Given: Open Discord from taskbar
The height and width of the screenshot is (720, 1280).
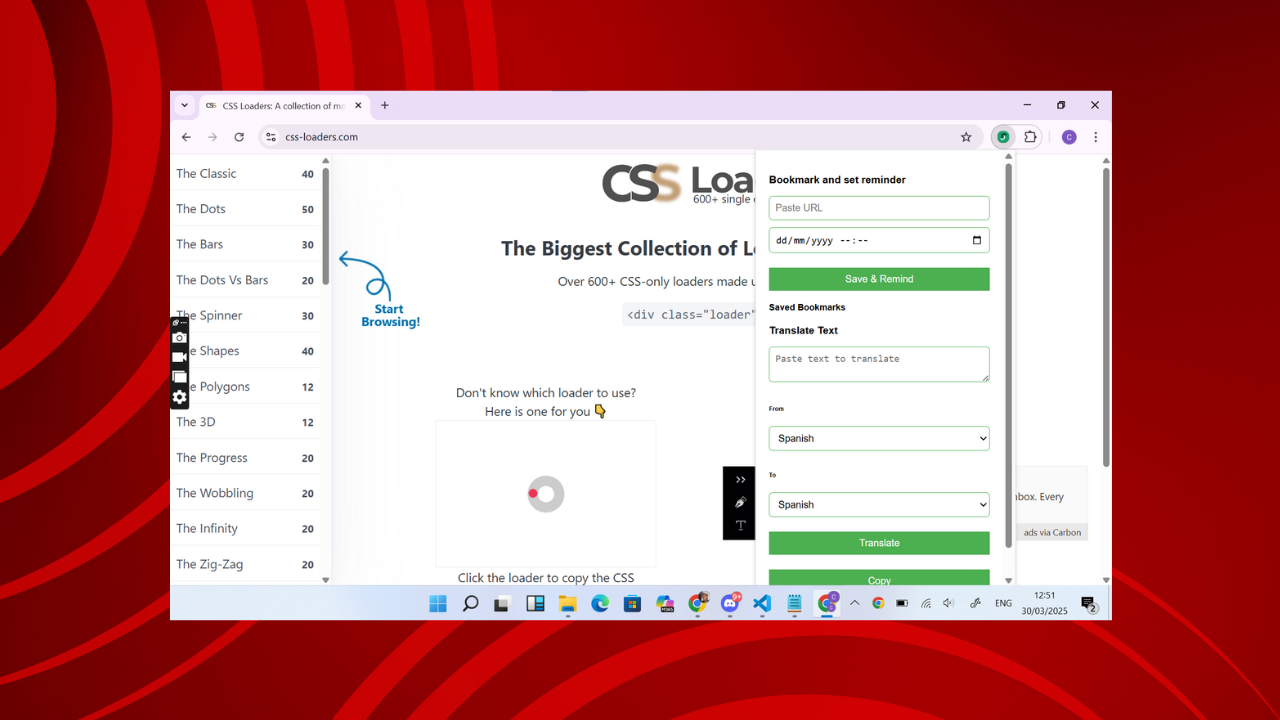Looking at the screenshot, I should click(x=730, y=603).
